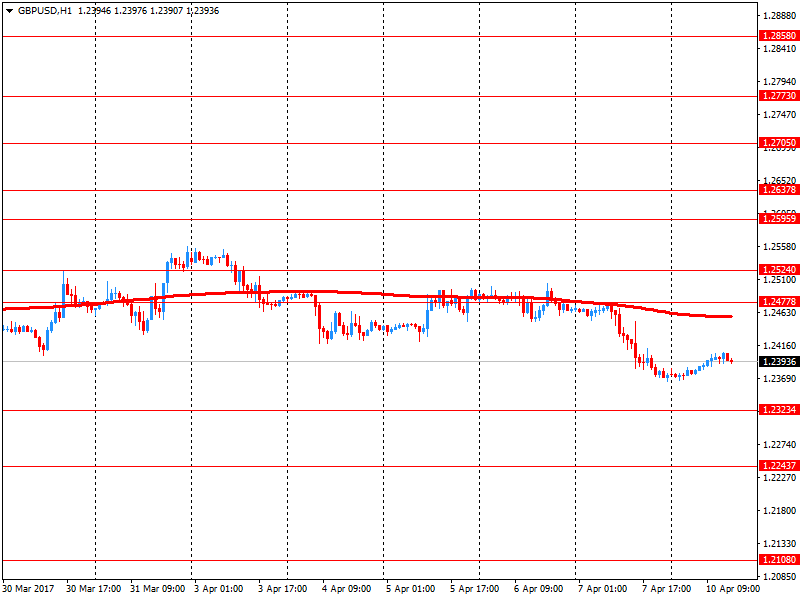Click the red 1.26378 level label
The height and width of the screenshot is (600, 800).
click(779, 190)
